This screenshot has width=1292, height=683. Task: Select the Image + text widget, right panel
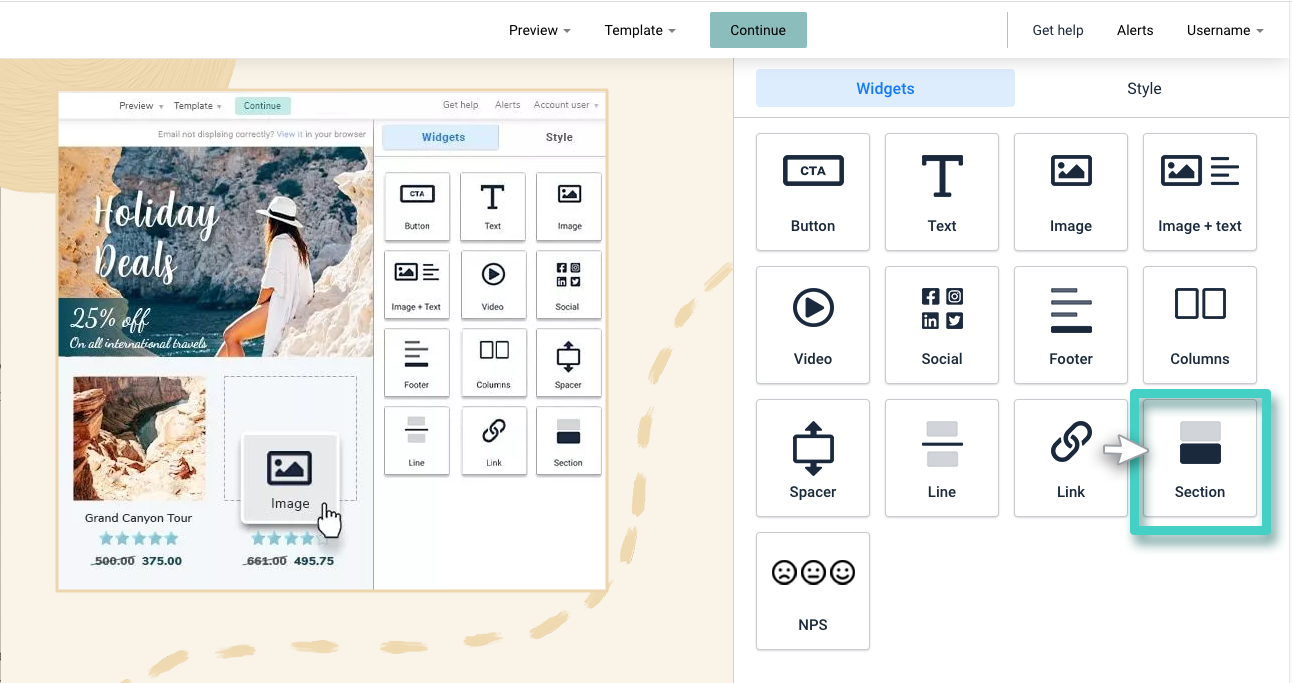pyautogui.click(x=1200, y=192)
